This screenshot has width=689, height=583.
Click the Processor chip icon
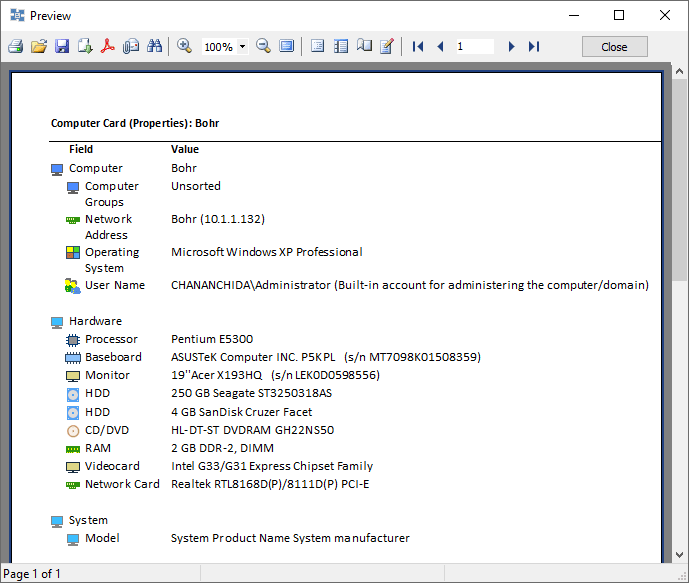[73, 340]
